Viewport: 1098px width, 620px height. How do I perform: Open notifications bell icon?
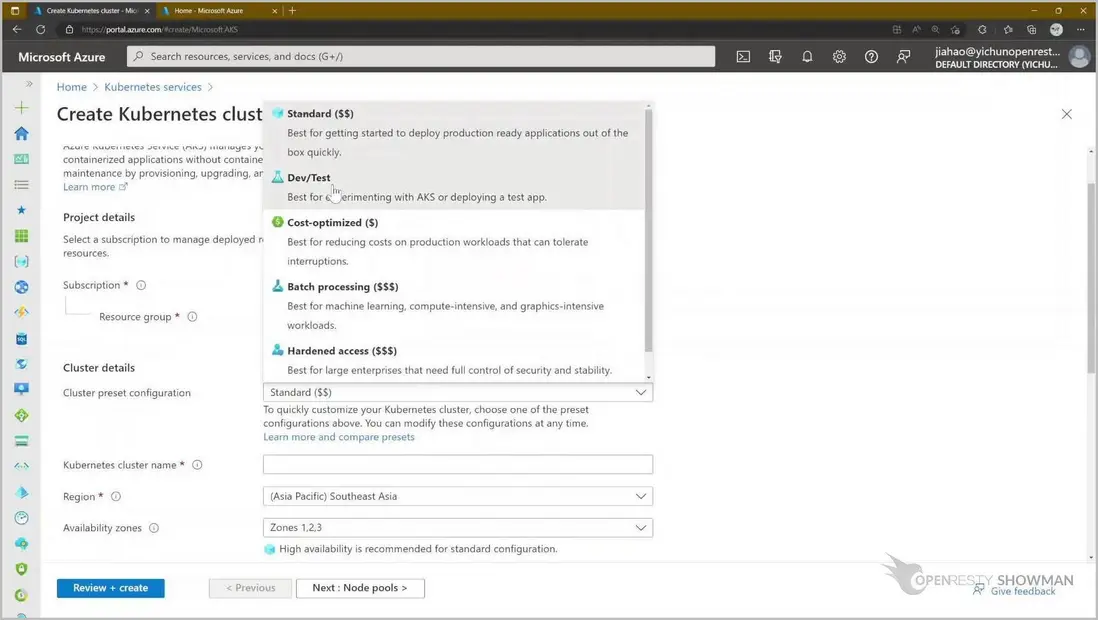[807, 57]
